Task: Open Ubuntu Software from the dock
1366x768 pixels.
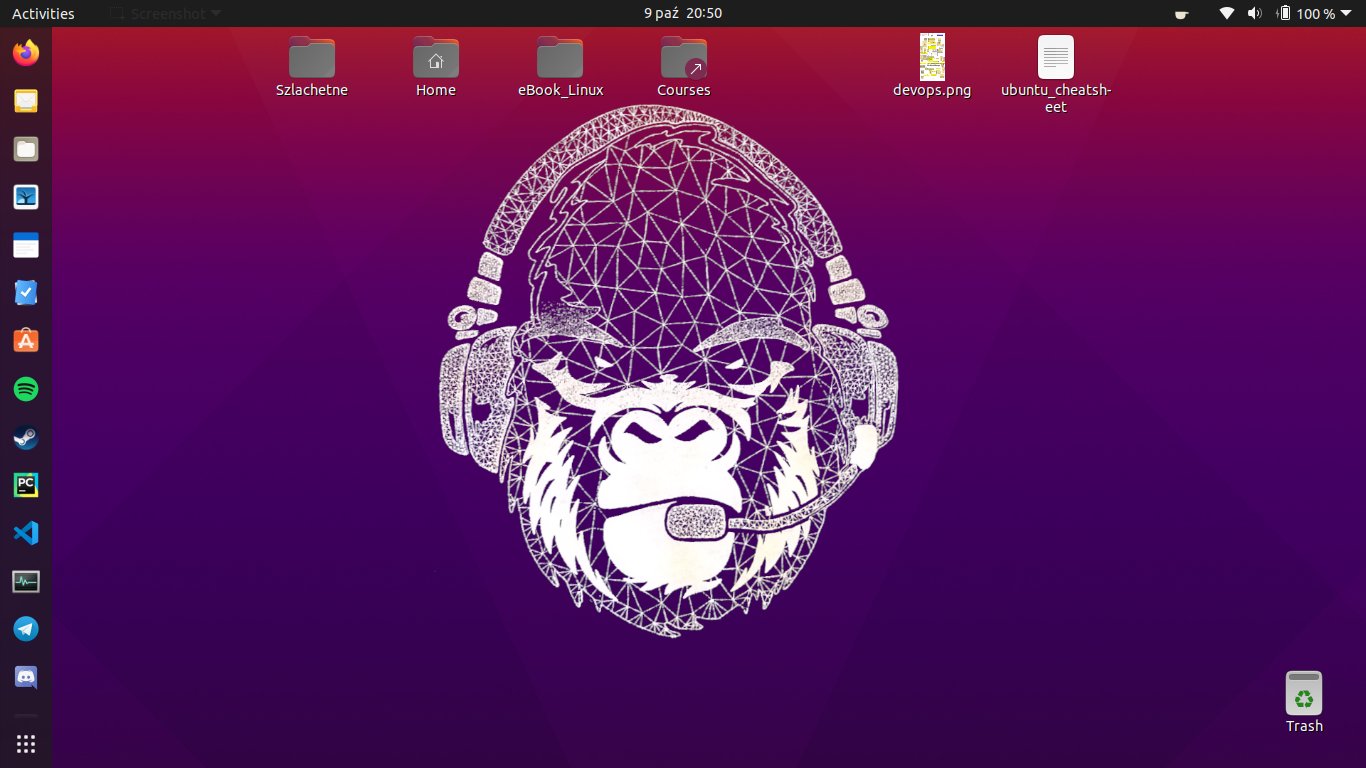Action: (x=26, y=341)
